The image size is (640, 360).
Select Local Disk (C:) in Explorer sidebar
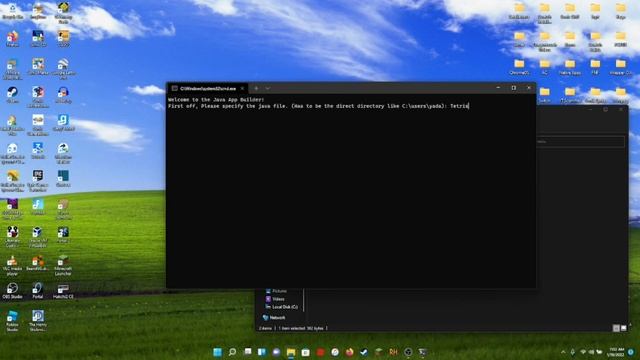point(282,307)
